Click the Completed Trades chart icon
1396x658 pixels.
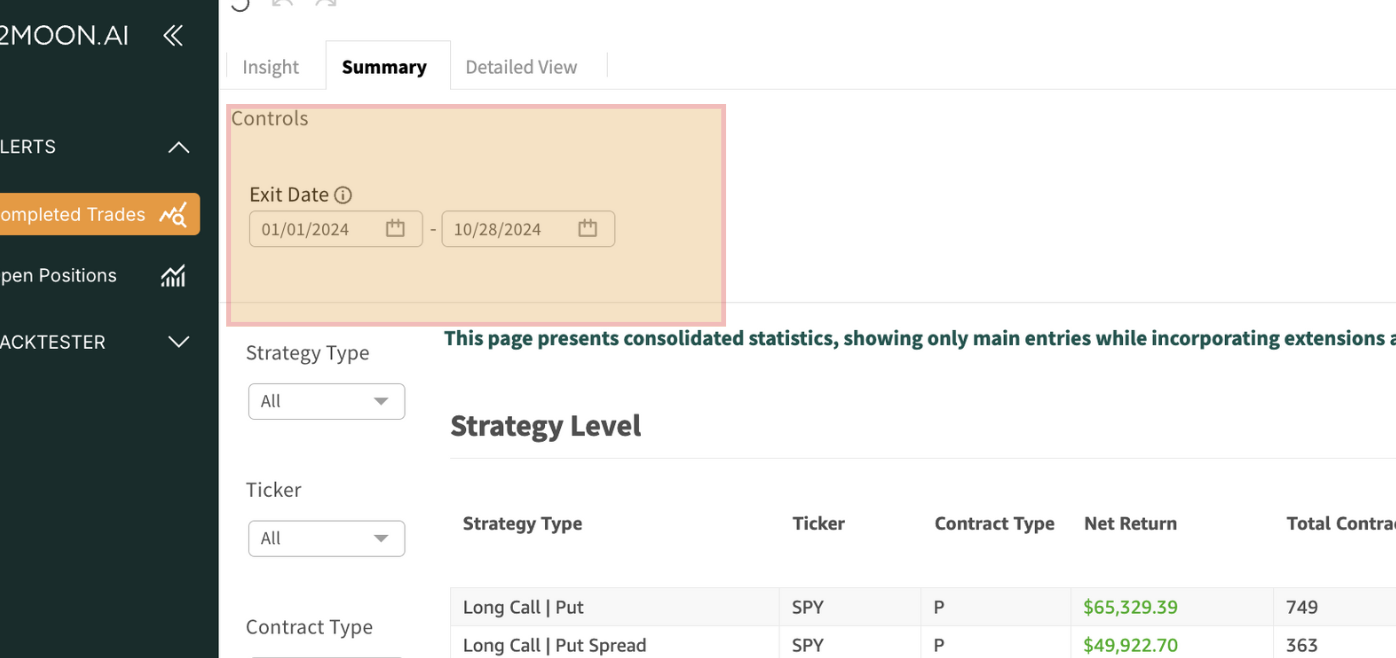coord(173,214)
